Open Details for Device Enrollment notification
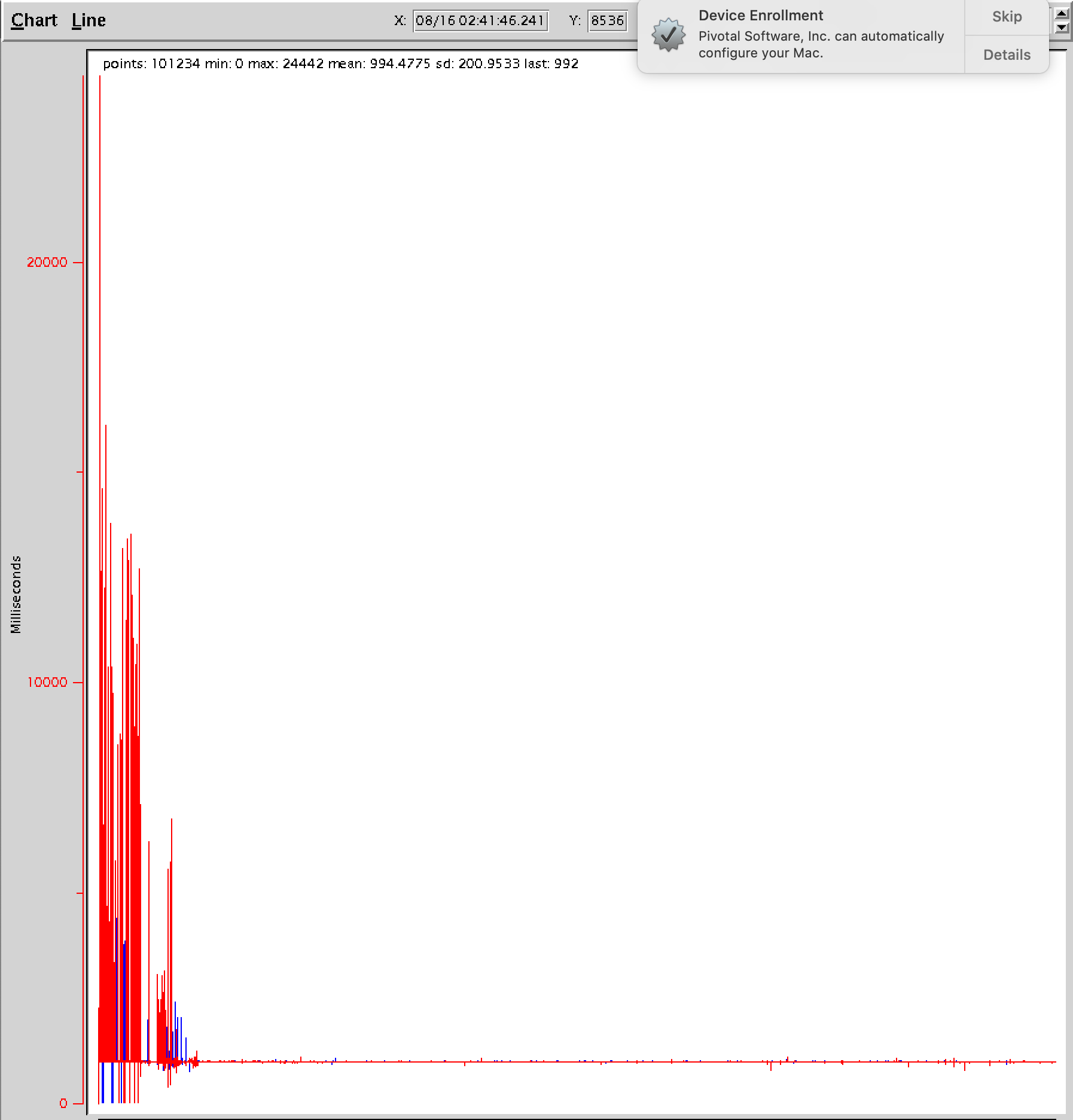 (1007, 55)
